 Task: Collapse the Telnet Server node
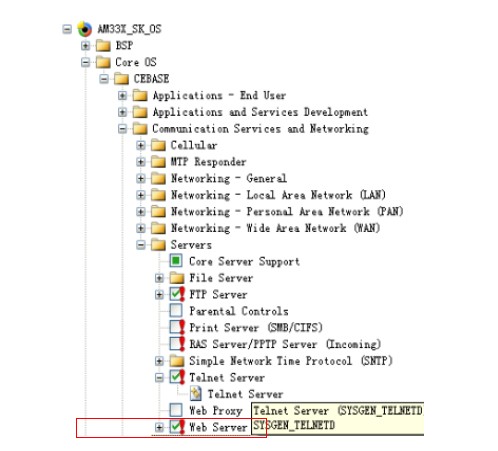click(x=159, y=377)
